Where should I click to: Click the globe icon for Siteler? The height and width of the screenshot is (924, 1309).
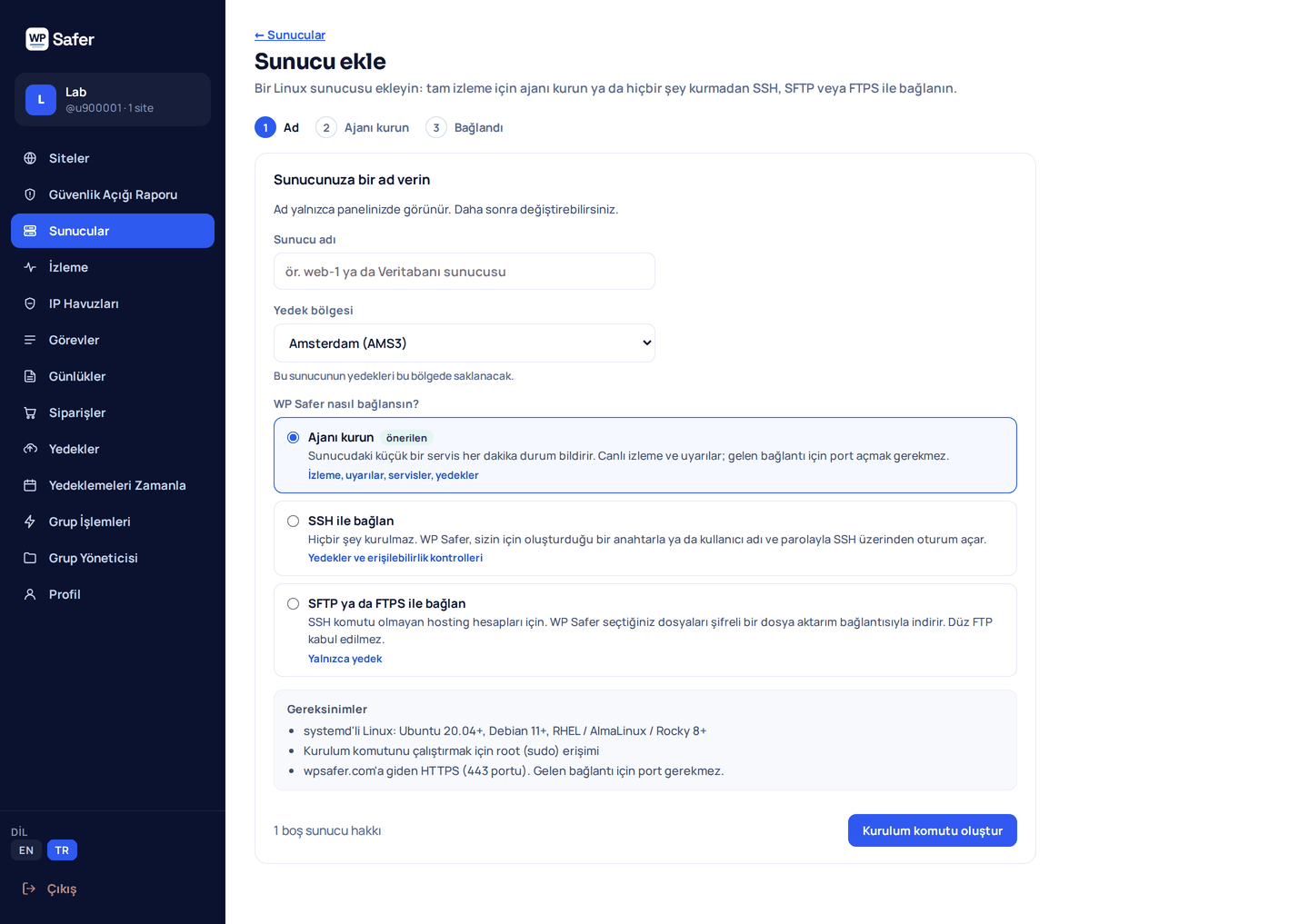pyautogui.click(x=30, y=158)
